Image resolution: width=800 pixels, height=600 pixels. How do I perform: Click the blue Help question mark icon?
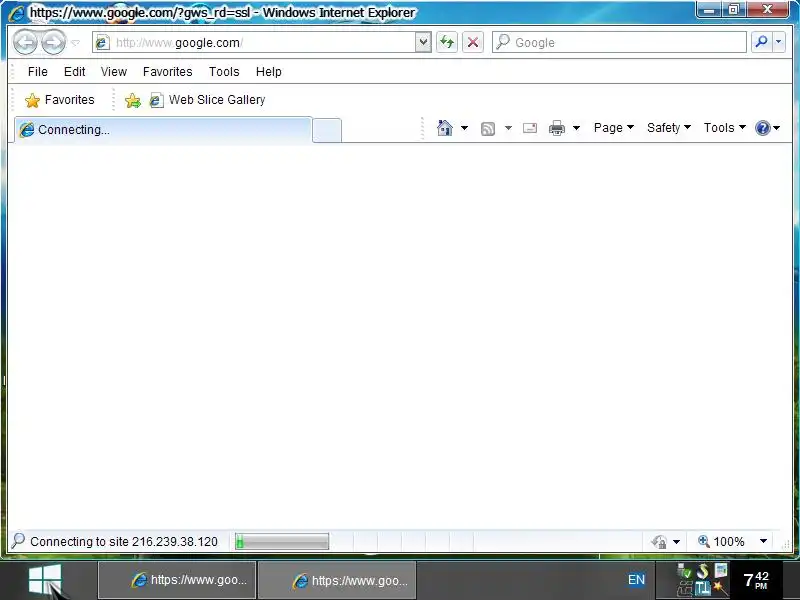[x=763, y=128]
